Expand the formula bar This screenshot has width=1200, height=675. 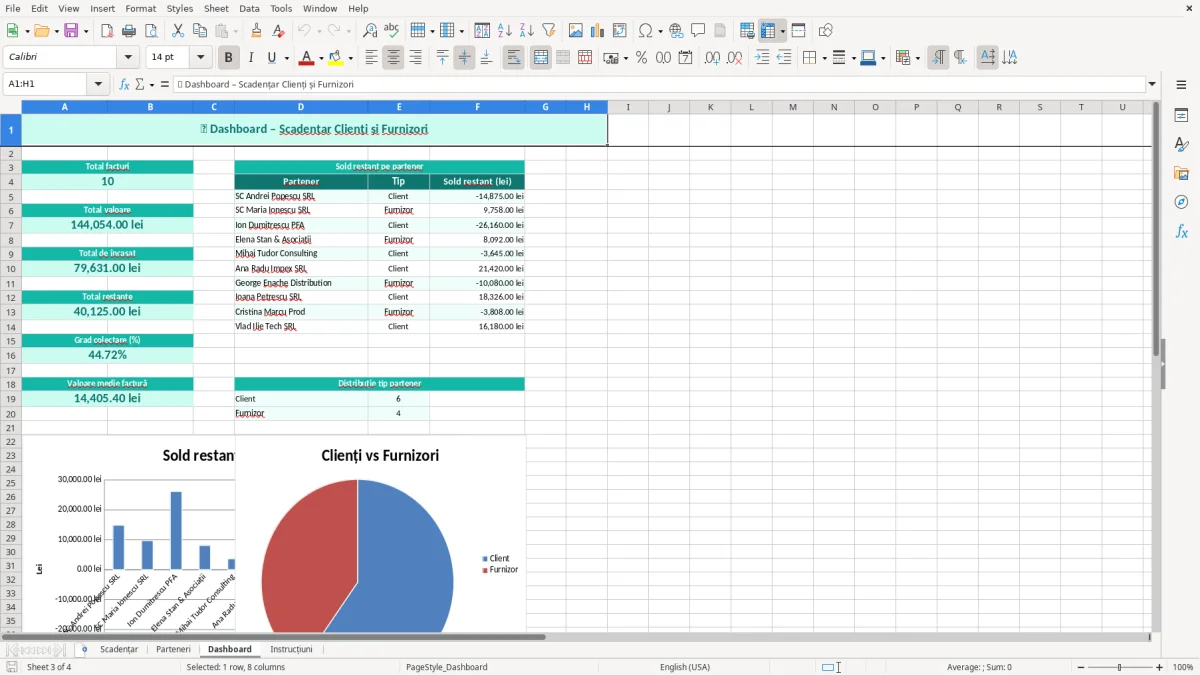point(1153,84)
